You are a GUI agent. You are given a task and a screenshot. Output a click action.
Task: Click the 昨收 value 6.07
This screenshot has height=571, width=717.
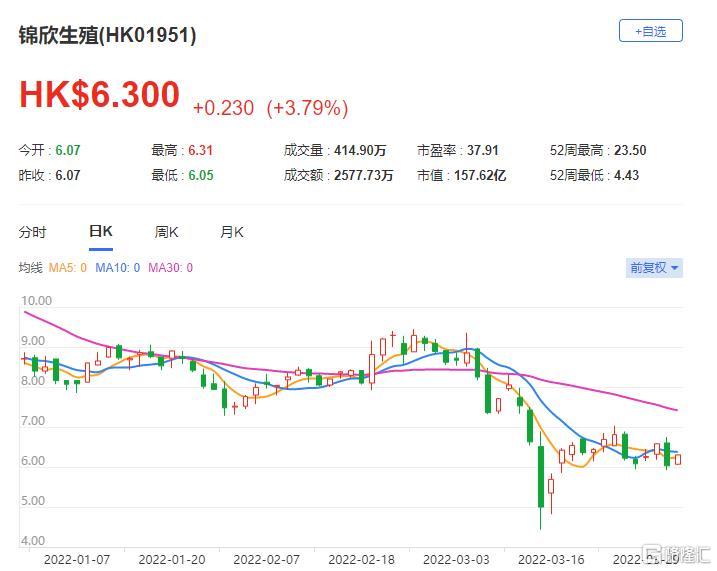pyautogui.click(x=68, y=175)
